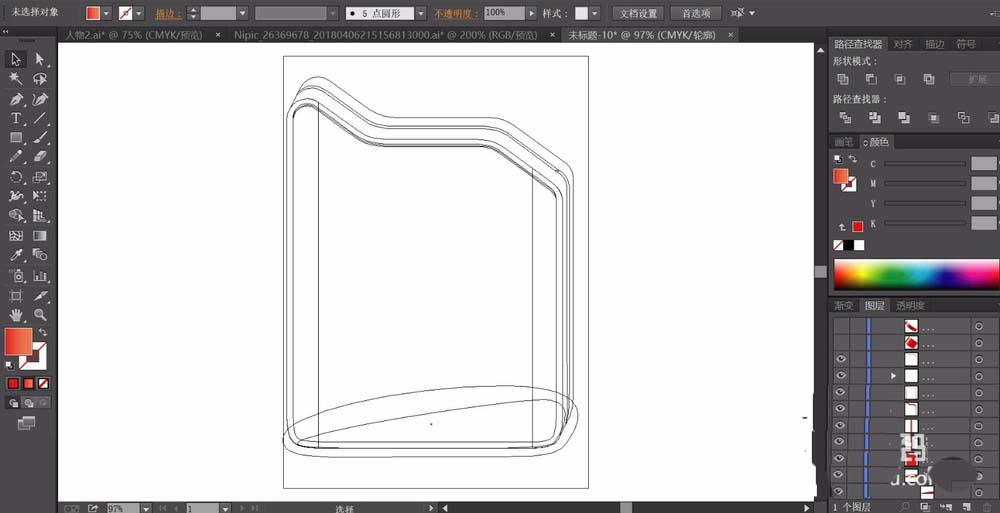Switch to Nipic_26369678 document tab
The height and width of the screenshot is (513, 1000).
coord(385,35)
